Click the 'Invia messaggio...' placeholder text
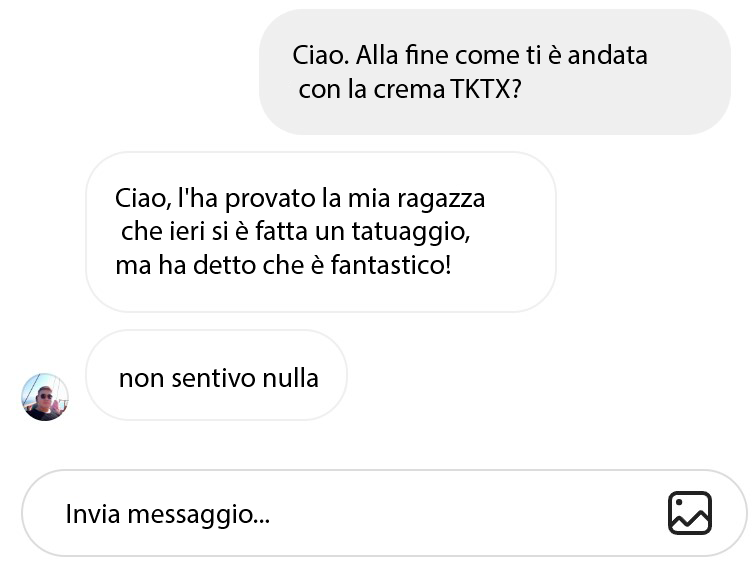This screenshot has width=755, height=564. (x=168, y=514)
